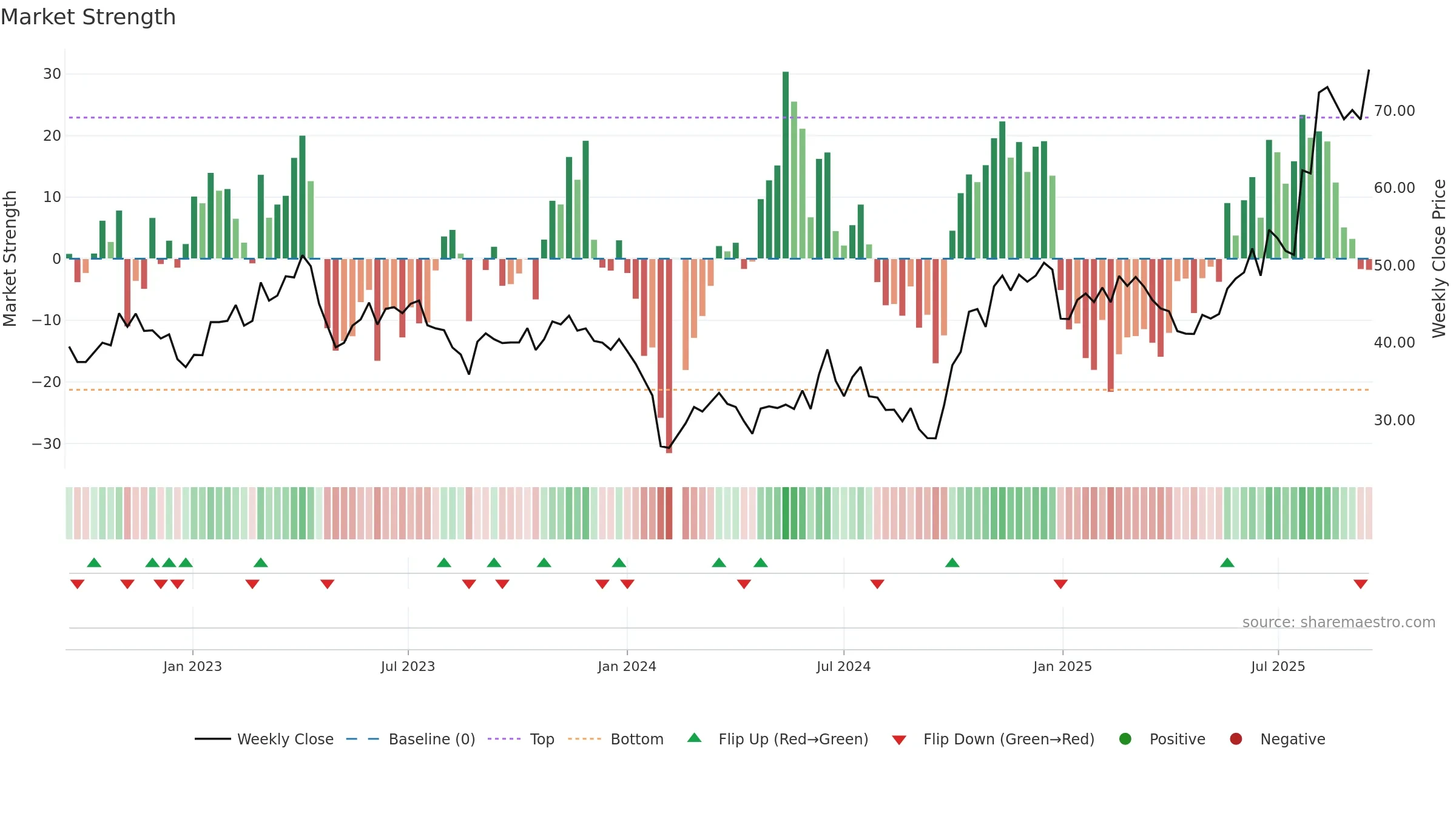Click the red flip-down marker just after Jul 2024
The image size is (1456, 819).
pos(877,584)
